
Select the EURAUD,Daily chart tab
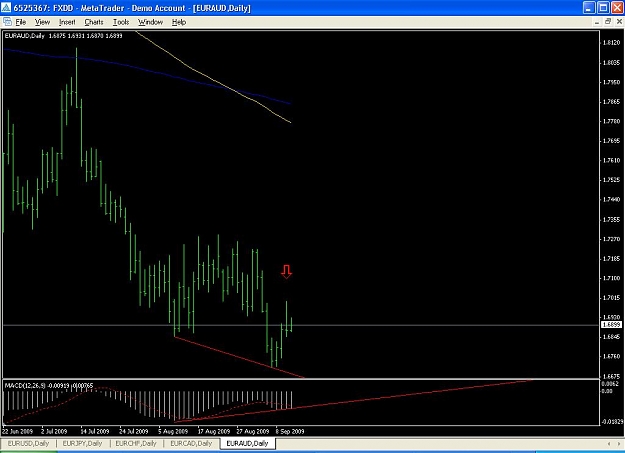pos(247,443)
